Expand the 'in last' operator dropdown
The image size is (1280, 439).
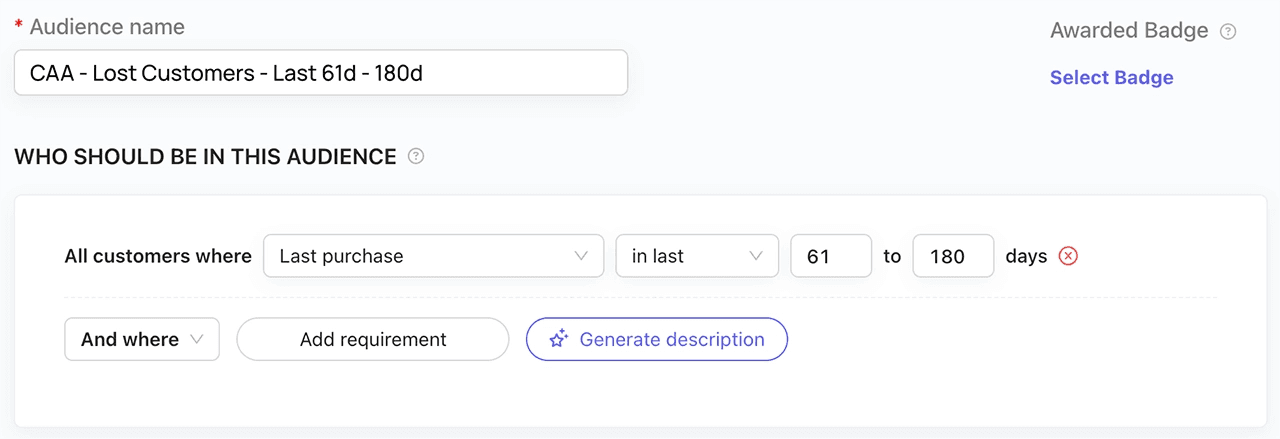696,256
